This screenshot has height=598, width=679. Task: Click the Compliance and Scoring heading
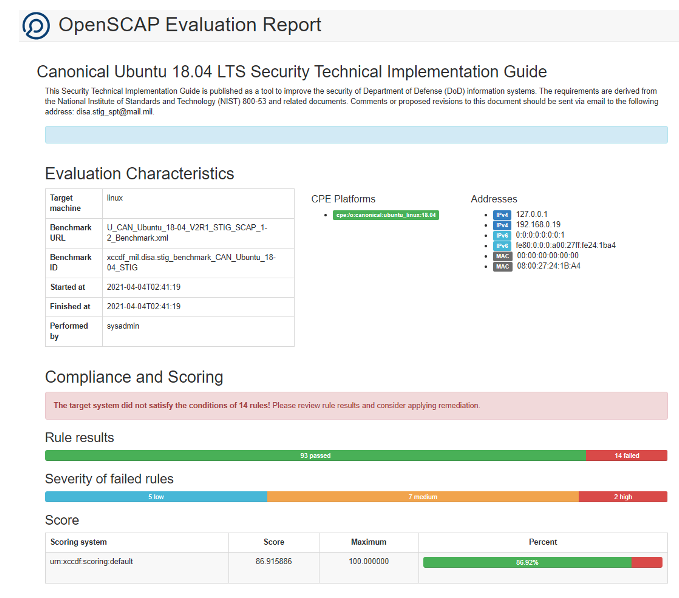(134, 377)
